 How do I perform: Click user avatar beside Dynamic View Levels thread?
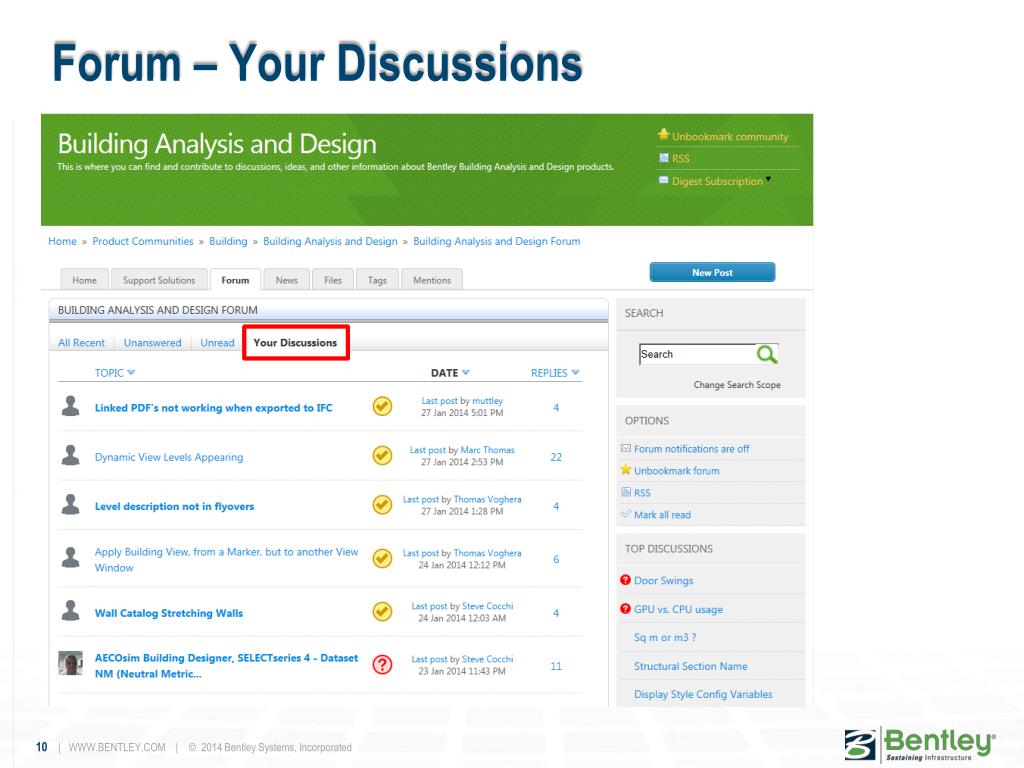[x=71, y=455]
